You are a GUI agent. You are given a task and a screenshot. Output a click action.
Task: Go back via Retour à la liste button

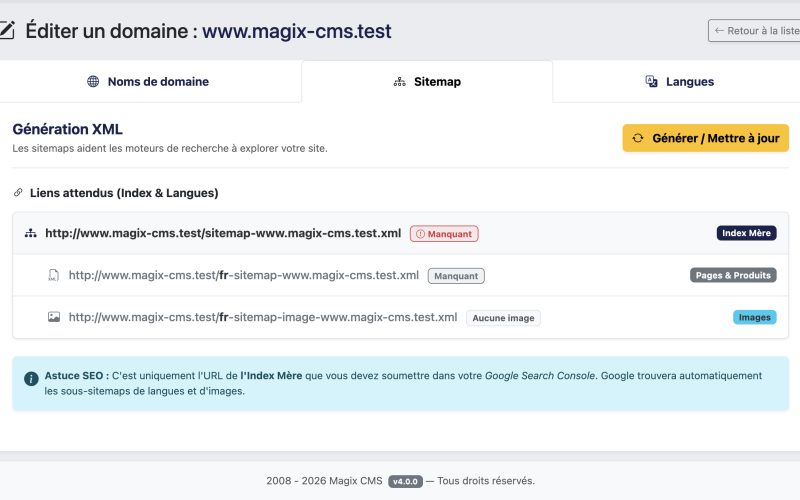[x=754, y=31]
